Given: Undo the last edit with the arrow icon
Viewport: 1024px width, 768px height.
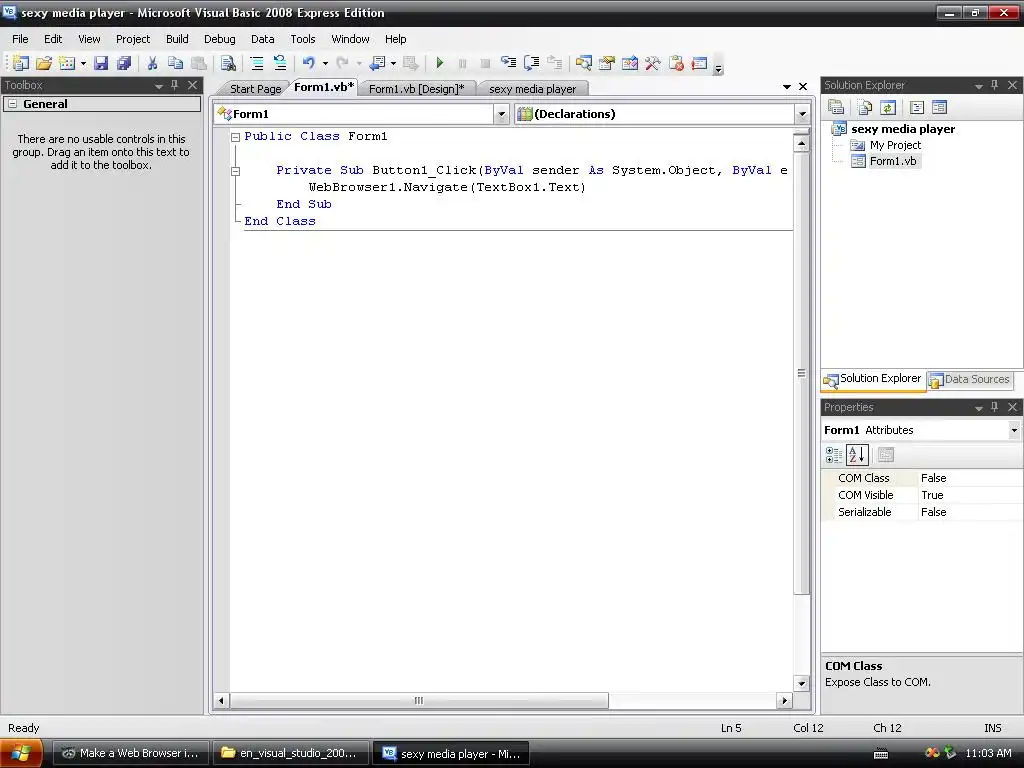Looking at the screenshot, I should (x=308, y=63).
